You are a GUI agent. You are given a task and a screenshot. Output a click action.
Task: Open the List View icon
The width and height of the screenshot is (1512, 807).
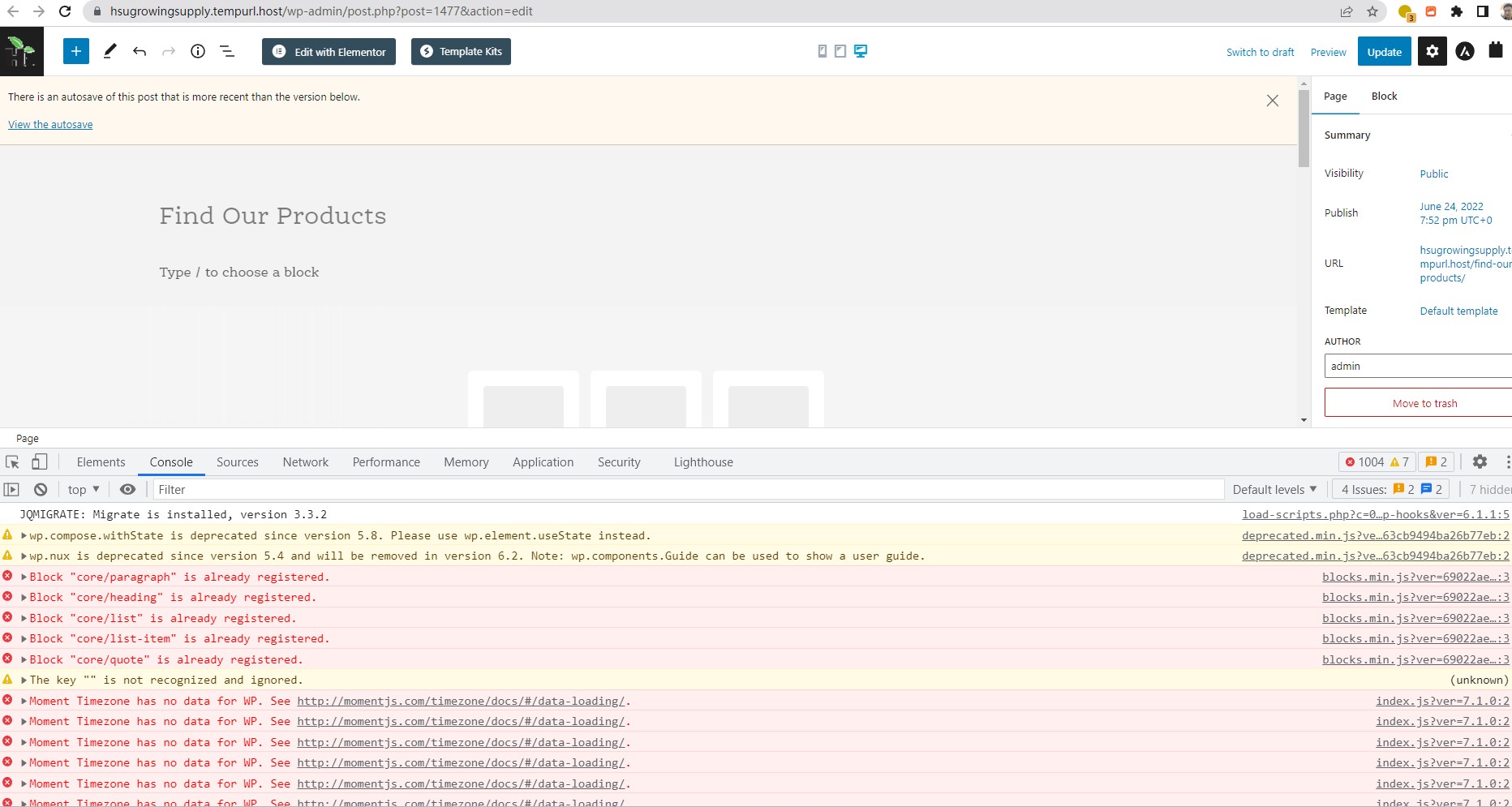coord(227,51)
